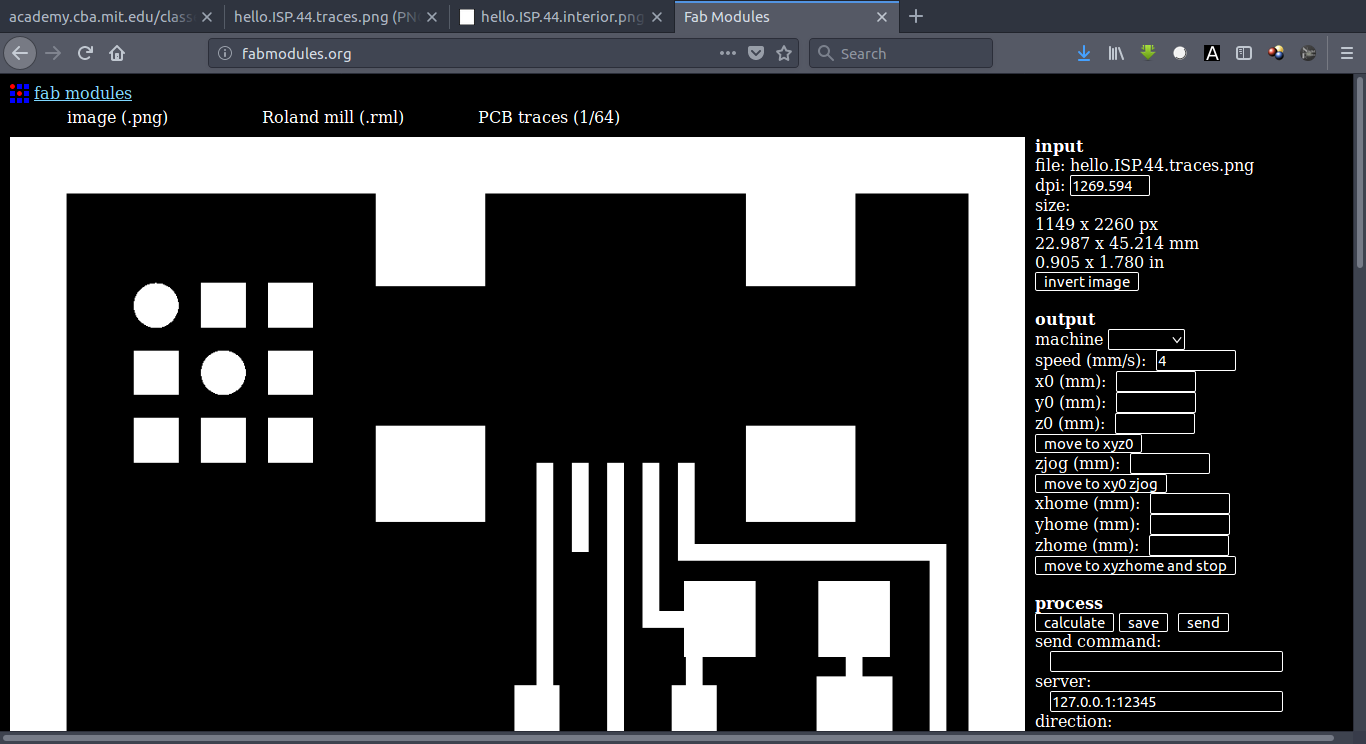The image size is (1366, 744).
Task: Reload the page with the refresh icon
Action: point(85,53)
